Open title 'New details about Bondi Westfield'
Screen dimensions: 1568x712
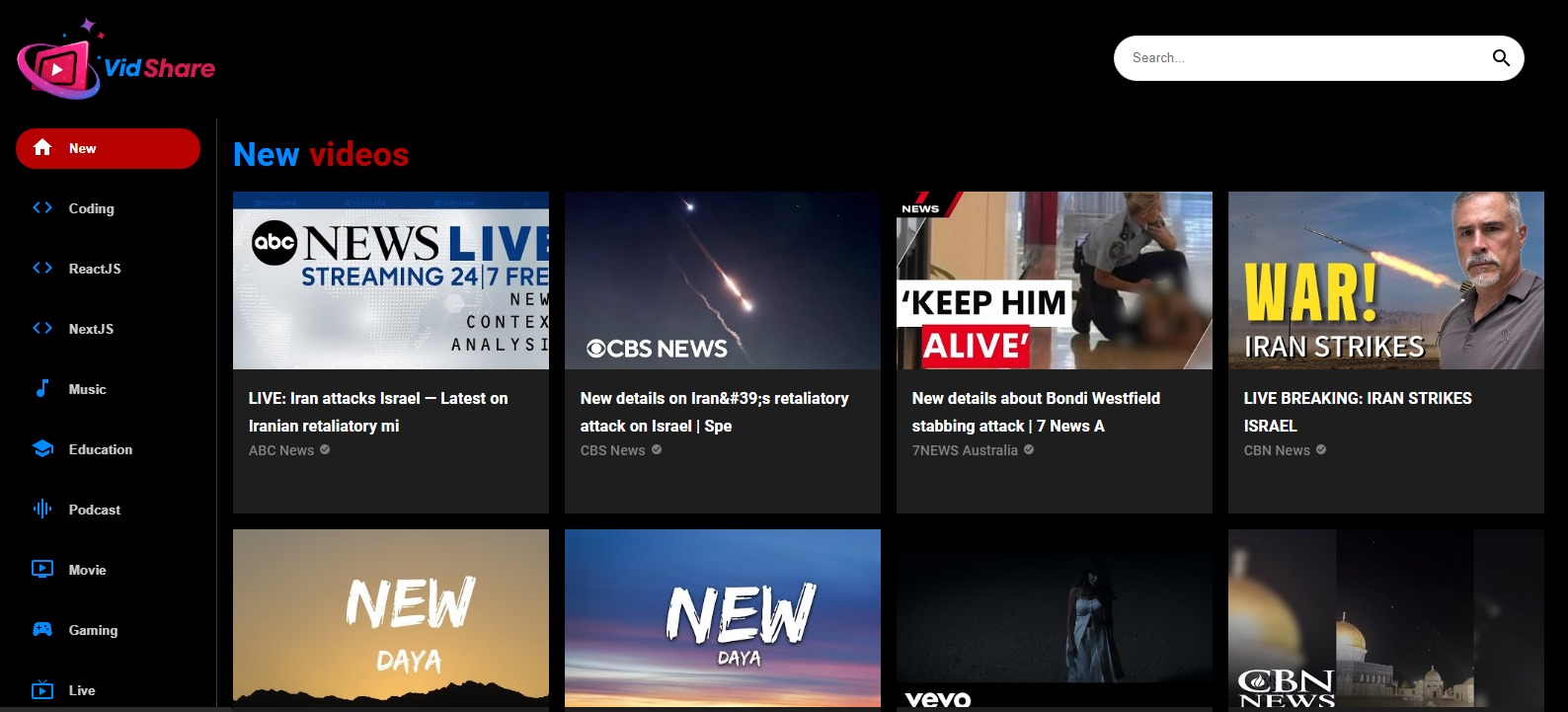[x=1036, y=412]
